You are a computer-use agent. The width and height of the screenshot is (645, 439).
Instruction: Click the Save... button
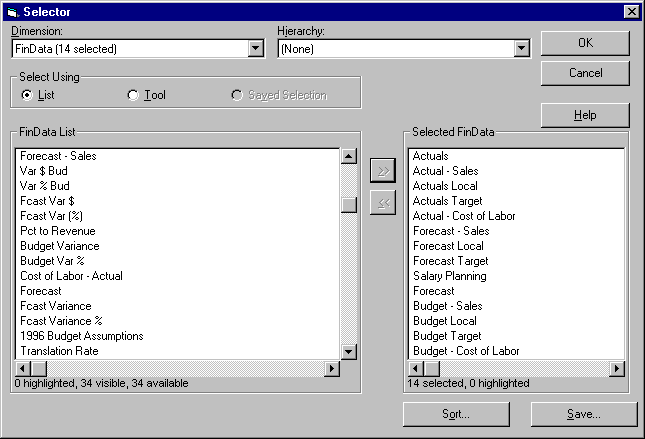point(584,414)
